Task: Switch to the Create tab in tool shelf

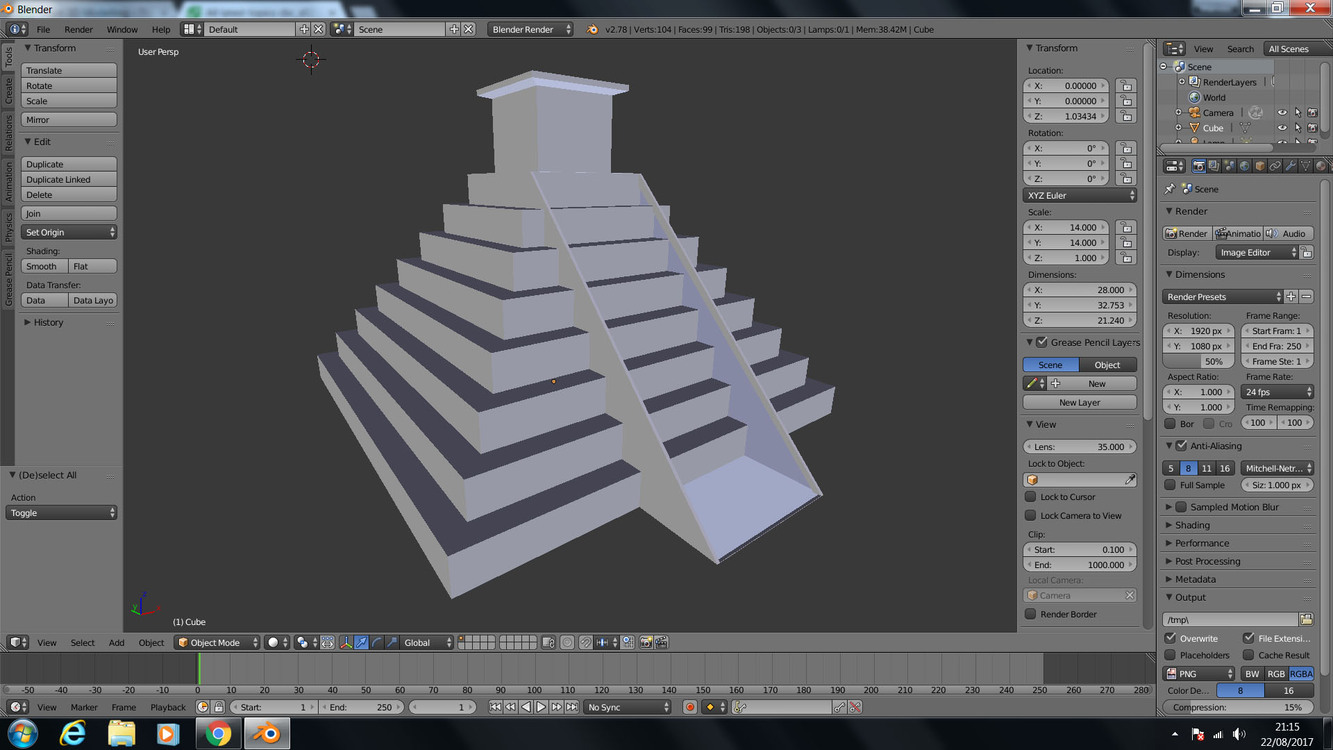Action: pos(9,91)
